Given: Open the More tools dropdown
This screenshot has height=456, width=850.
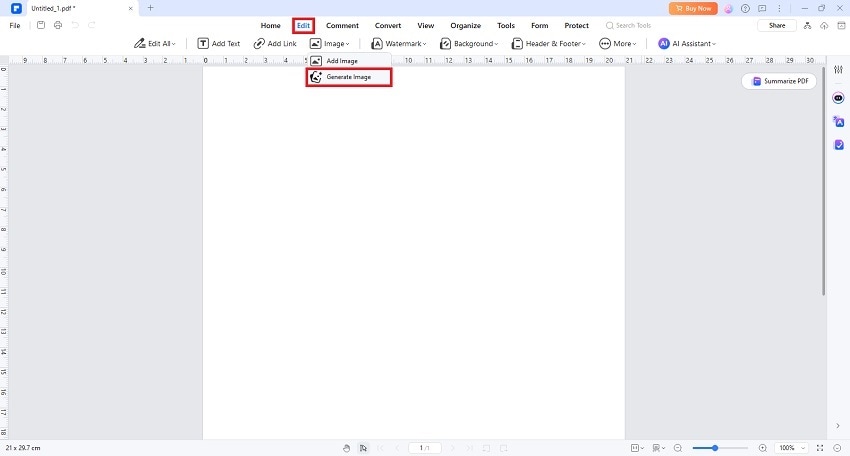Looking at the screenshot, I should pyautogui.click(x=617, y=43).
